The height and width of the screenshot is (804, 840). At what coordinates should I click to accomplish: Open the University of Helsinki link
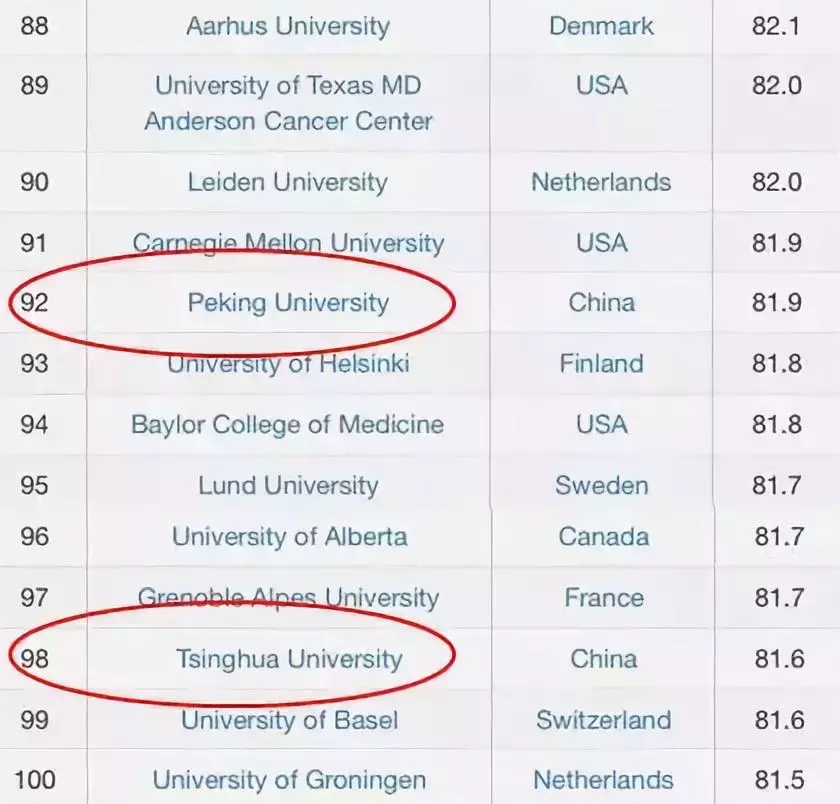(288, 363)
